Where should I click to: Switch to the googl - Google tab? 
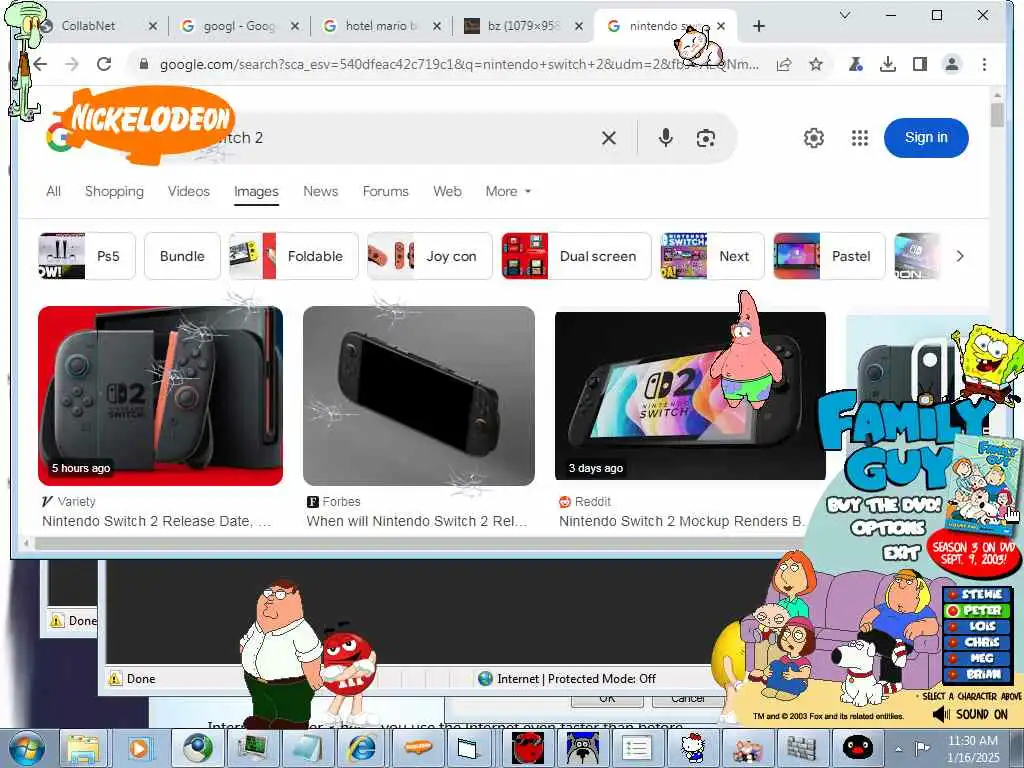pyautogui.click(x=238, y=26)
